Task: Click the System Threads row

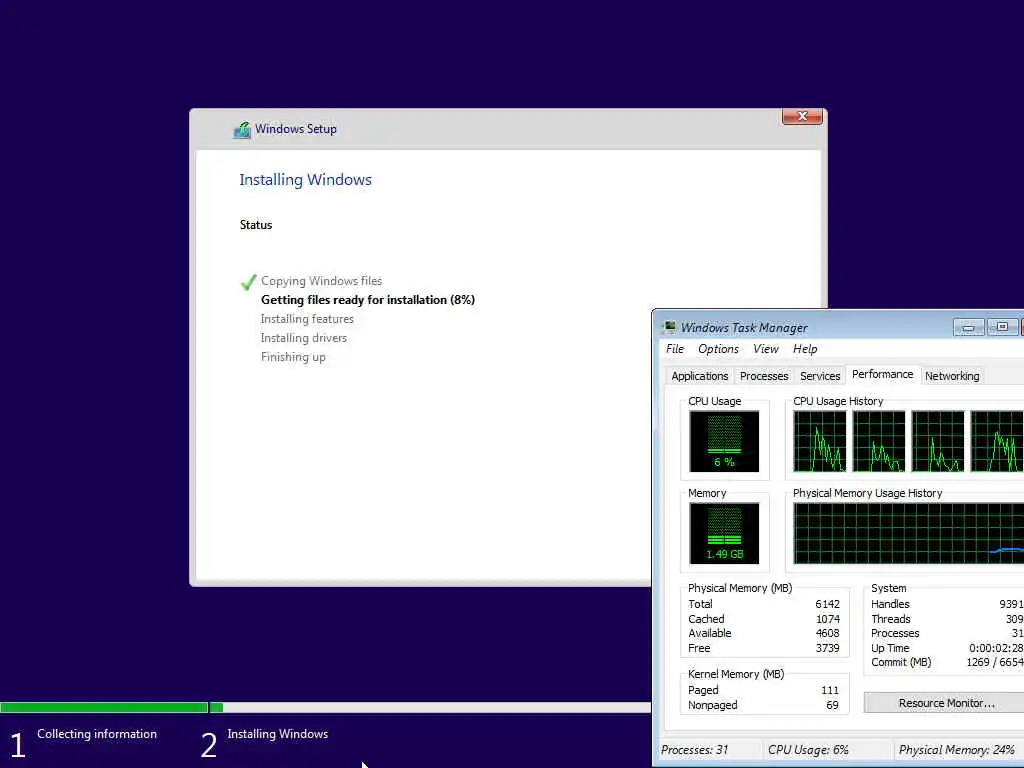Action: click(x=947, y=619)
